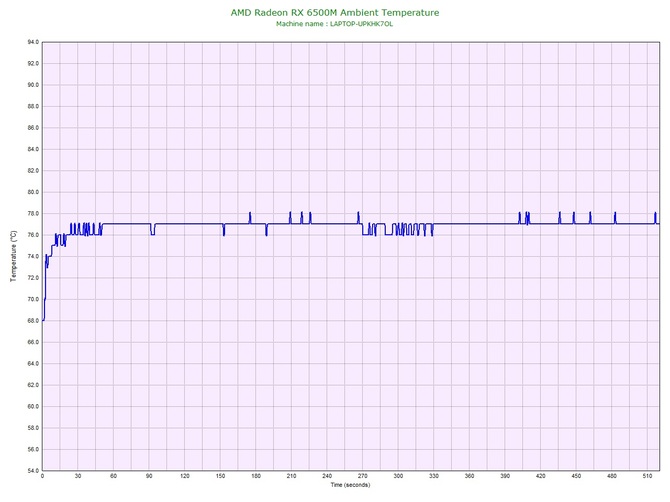Click the 76.0 temperature axis tick label
670x502 pixels.
tap(33, 235)
